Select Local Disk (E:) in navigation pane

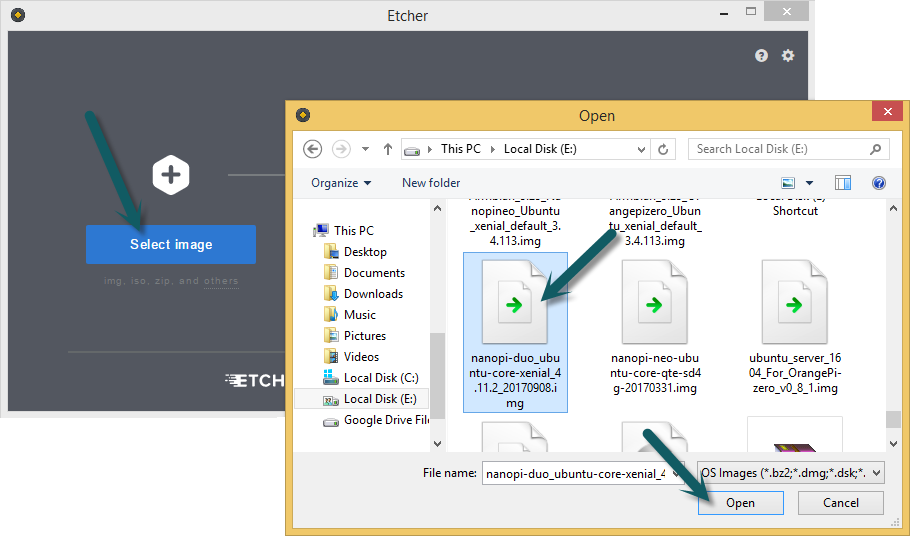coord(362,399)
